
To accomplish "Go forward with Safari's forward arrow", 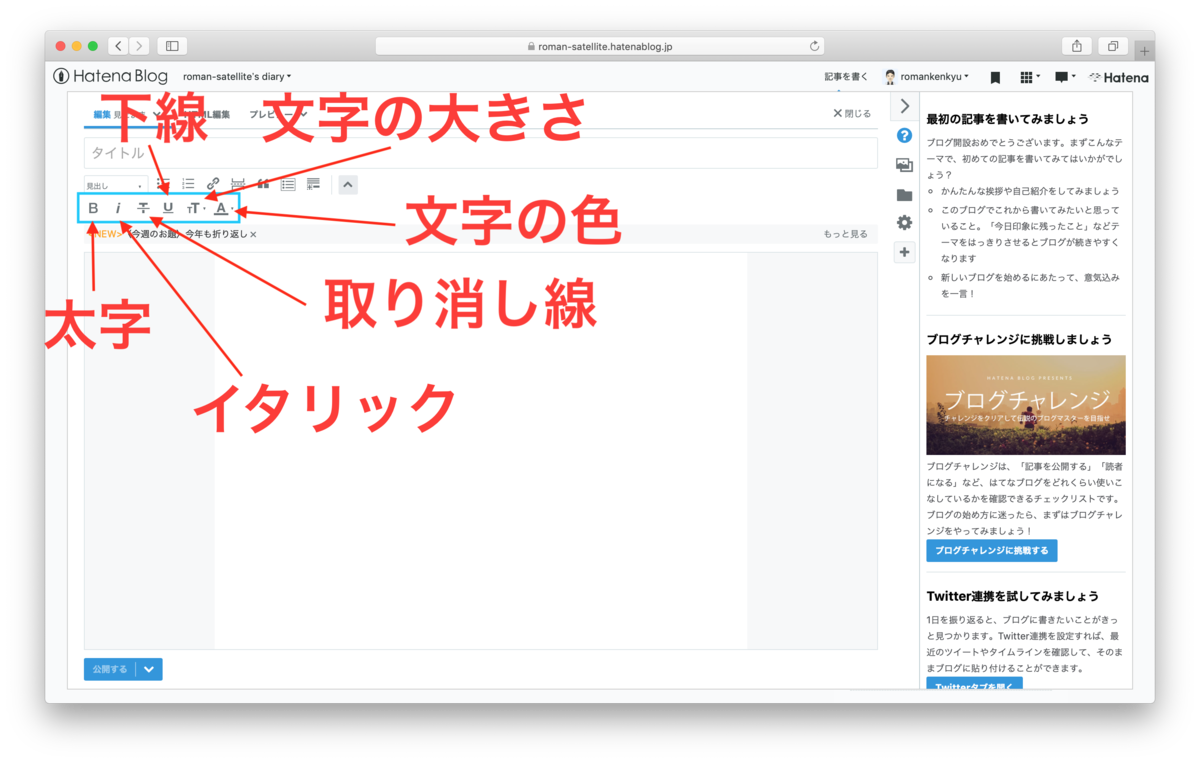I will point(139,46).
